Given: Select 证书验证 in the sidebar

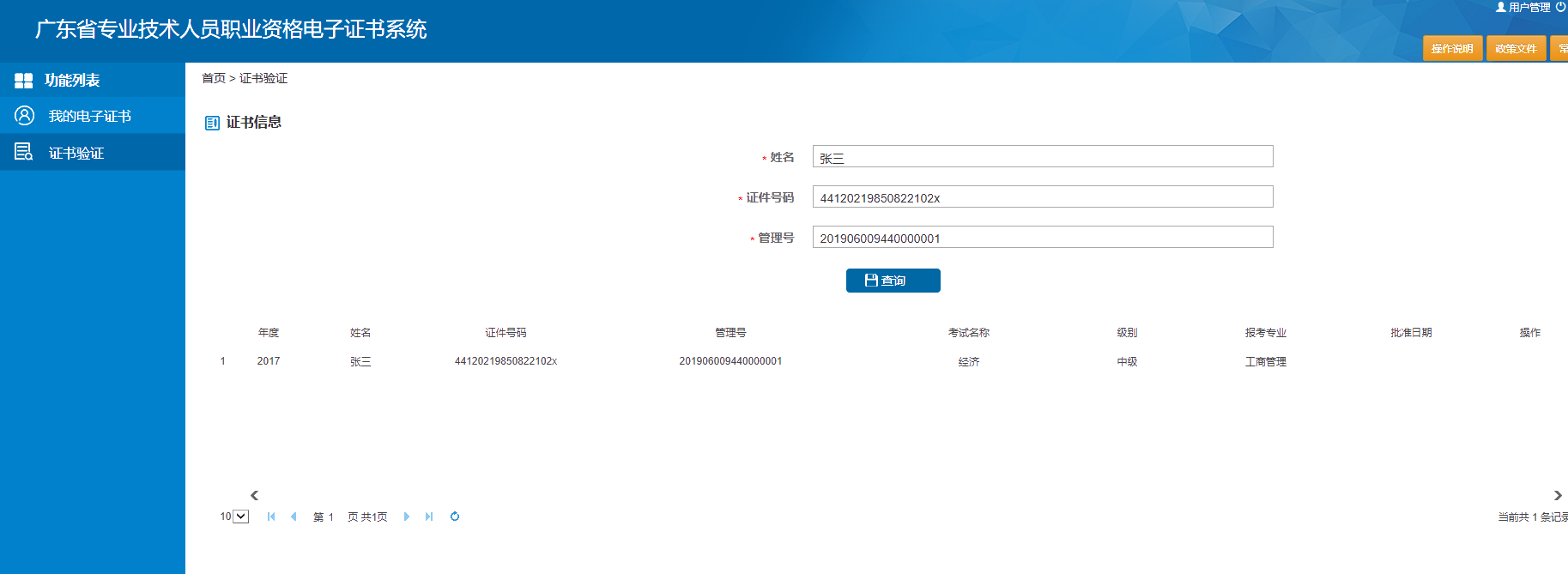Looking at the screenshot, I should tap(76, 153).
